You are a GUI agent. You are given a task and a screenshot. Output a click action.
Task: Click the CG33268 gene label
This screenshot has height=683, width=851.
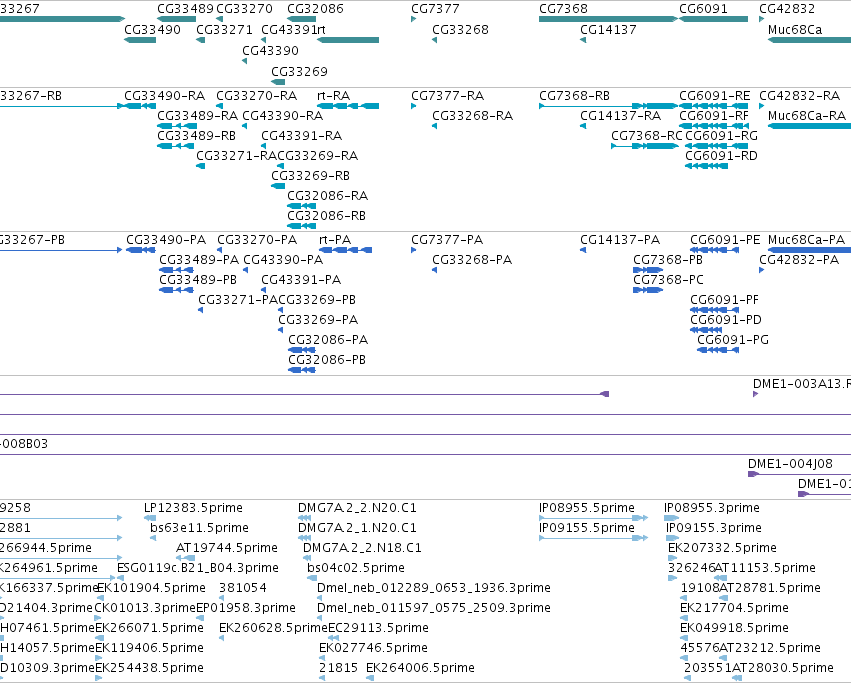tap(460, 30)
